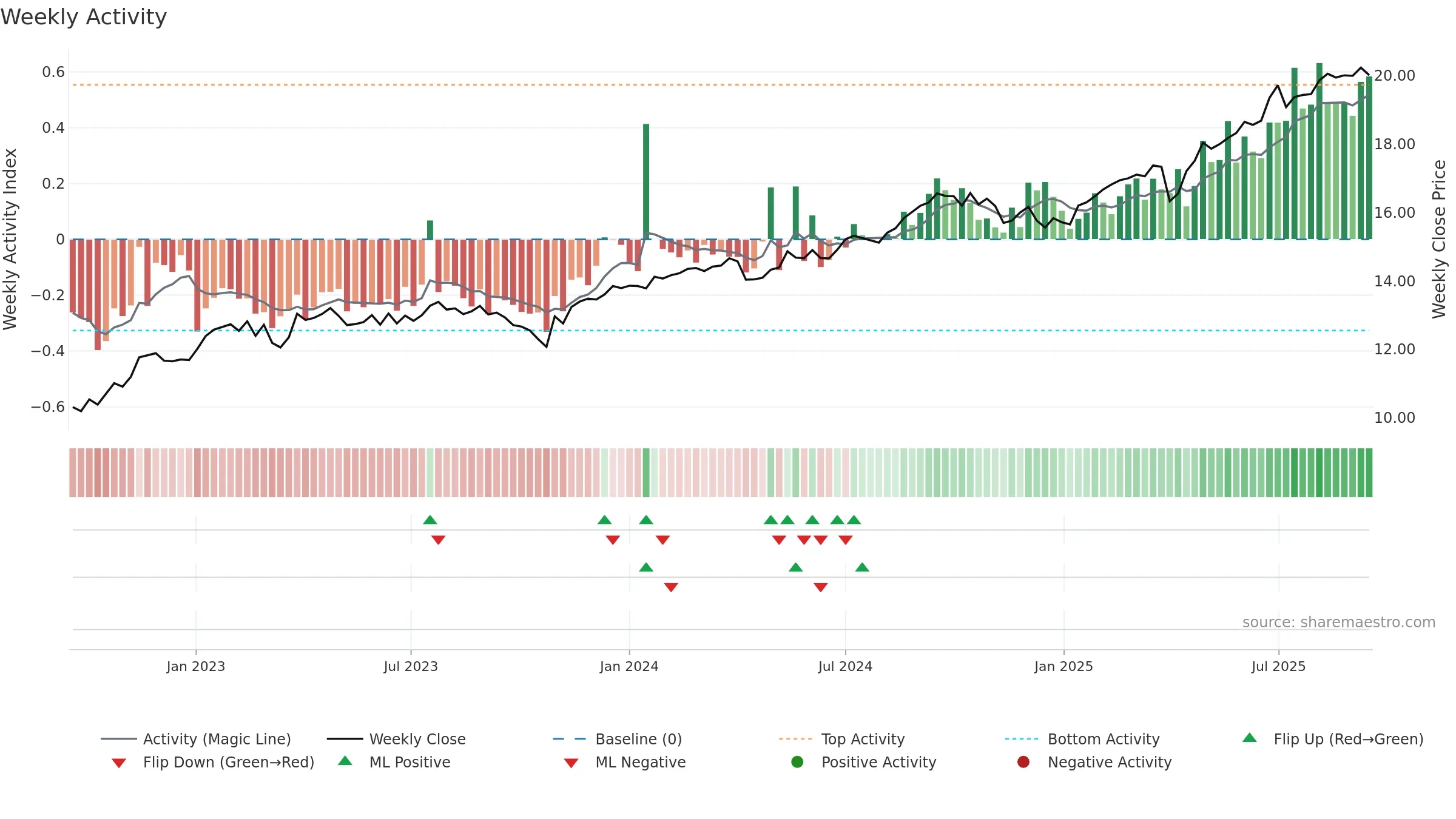This screenshot has width=1456, height=819.
Task: Click the Jan 2024 x-axis label
Action: 629,667
